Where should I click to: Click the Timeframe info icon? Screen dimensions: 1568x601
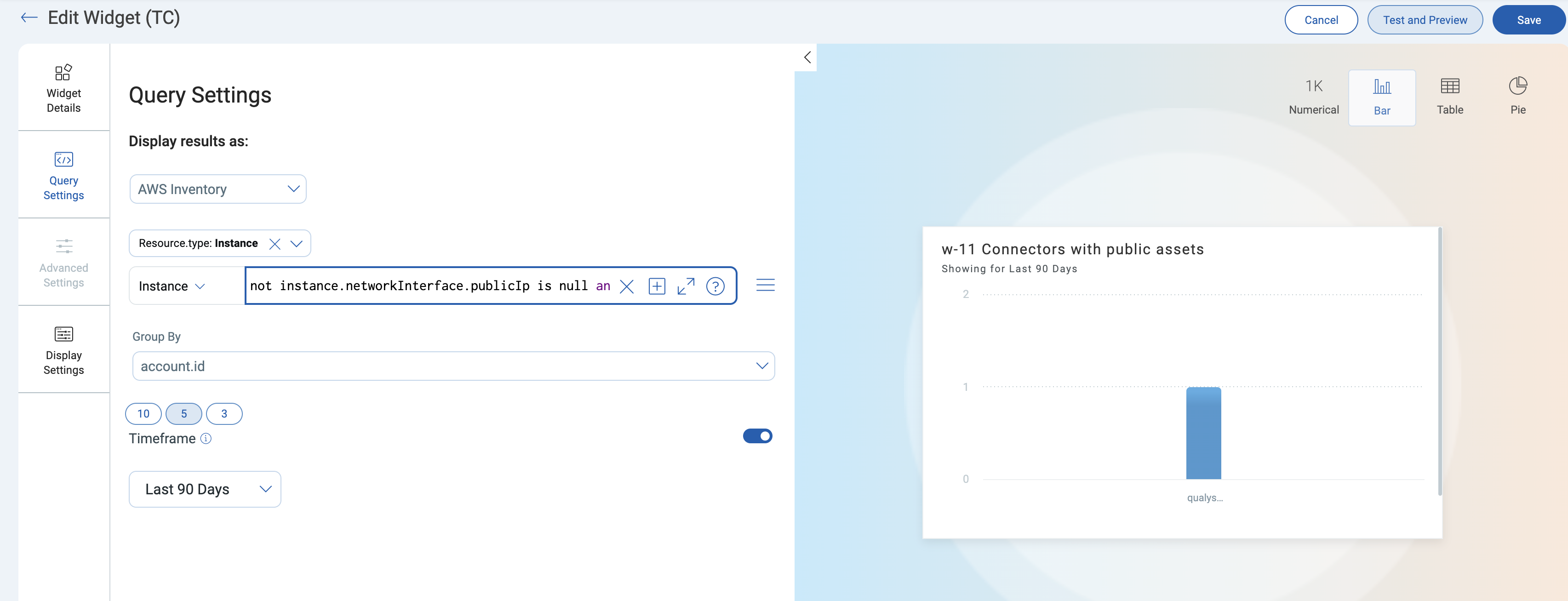(x=206, y=438)
